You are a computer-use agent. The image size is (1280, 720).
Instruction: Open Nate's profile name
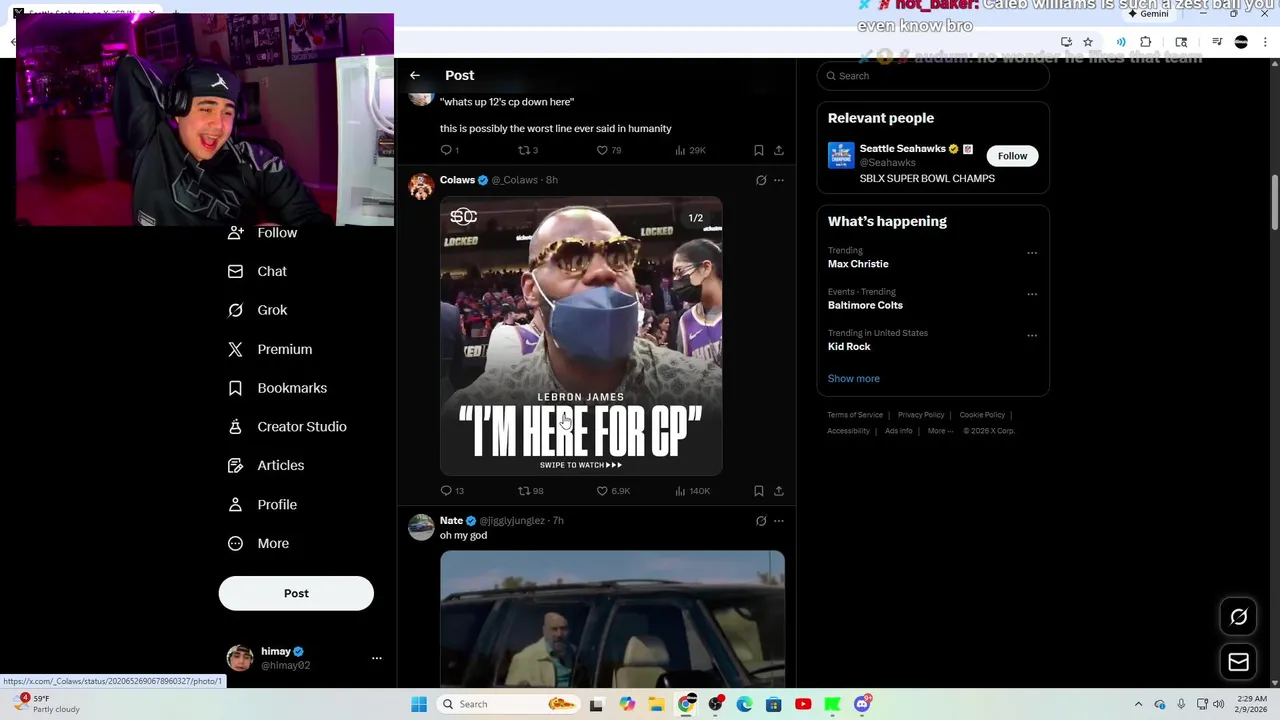451,521
